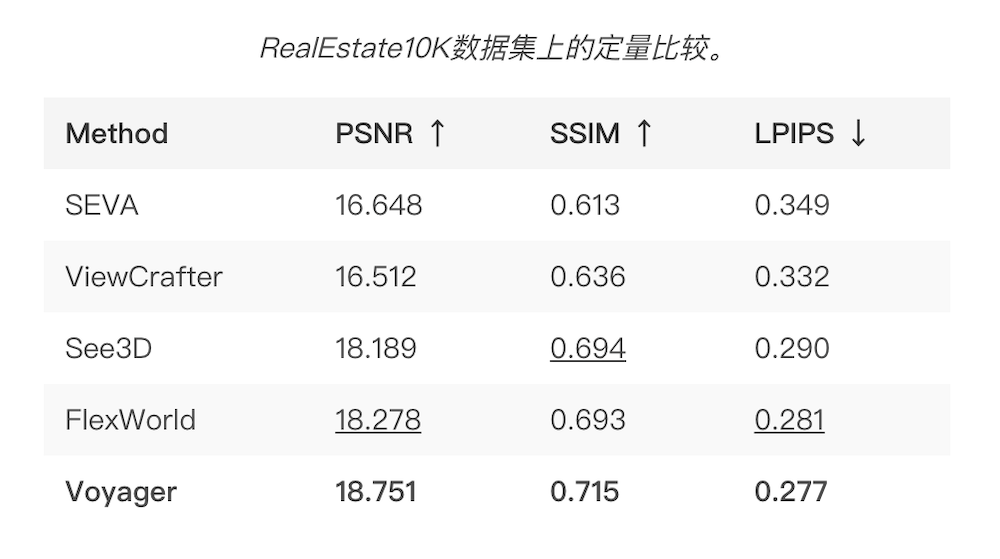Image resolution: width=1000 pixels, height=559 pixels.
Task: Click Voyager's SSIM value 0.715
Action: [x=584, y=492]
